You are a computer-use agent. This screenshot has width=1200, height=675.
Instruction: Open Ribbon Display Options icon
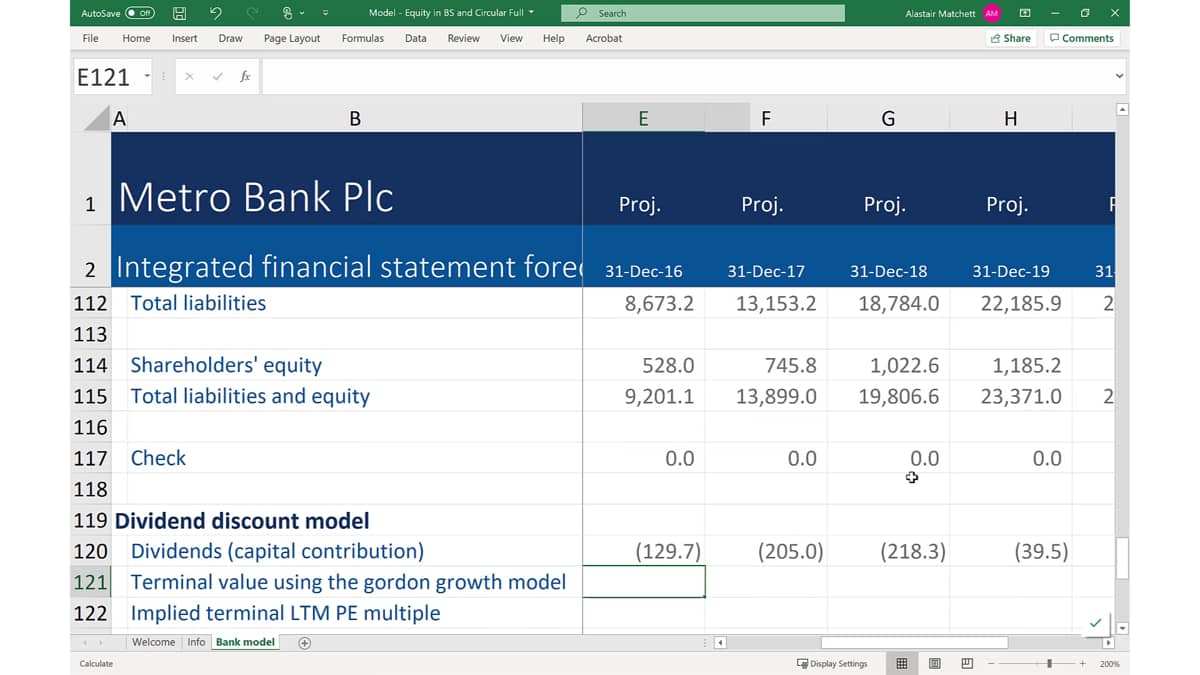(1024, 13)
